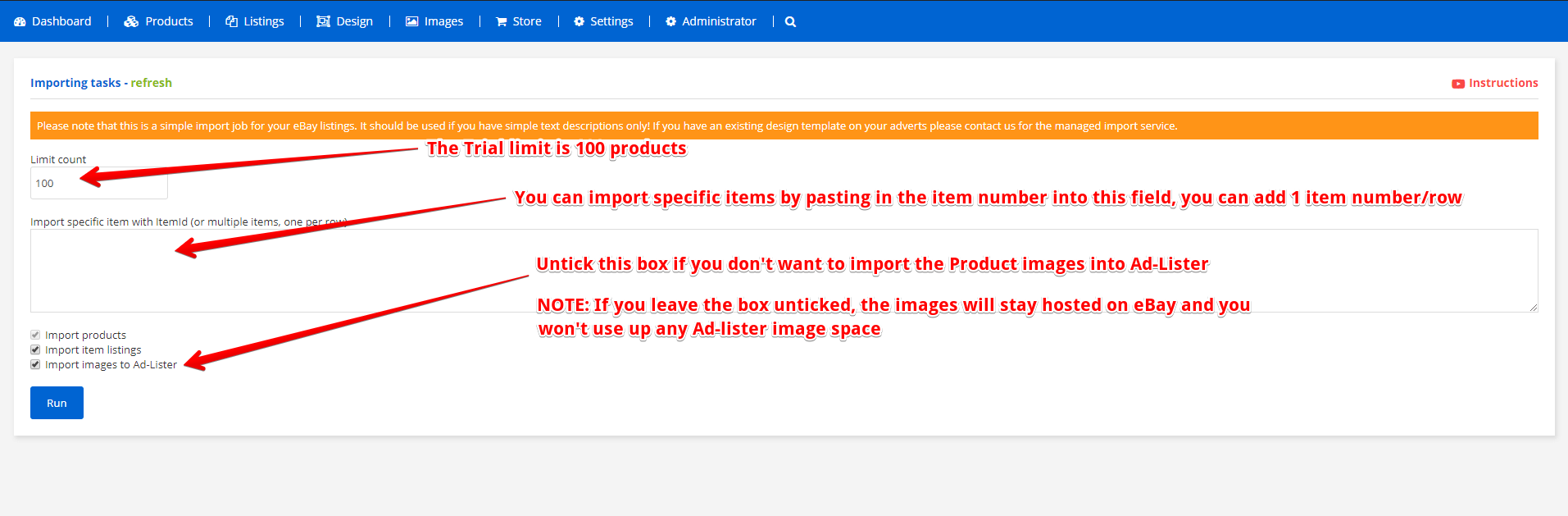
Task: Open the Store menu
Action: pyautogui.click(x=518, y=21)
